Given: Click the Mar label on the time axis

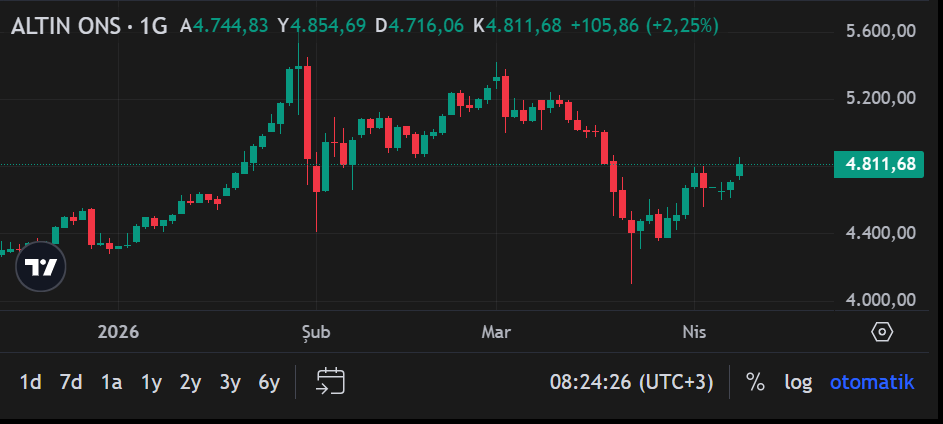Looking at the screenshot, I should [496, 331].
